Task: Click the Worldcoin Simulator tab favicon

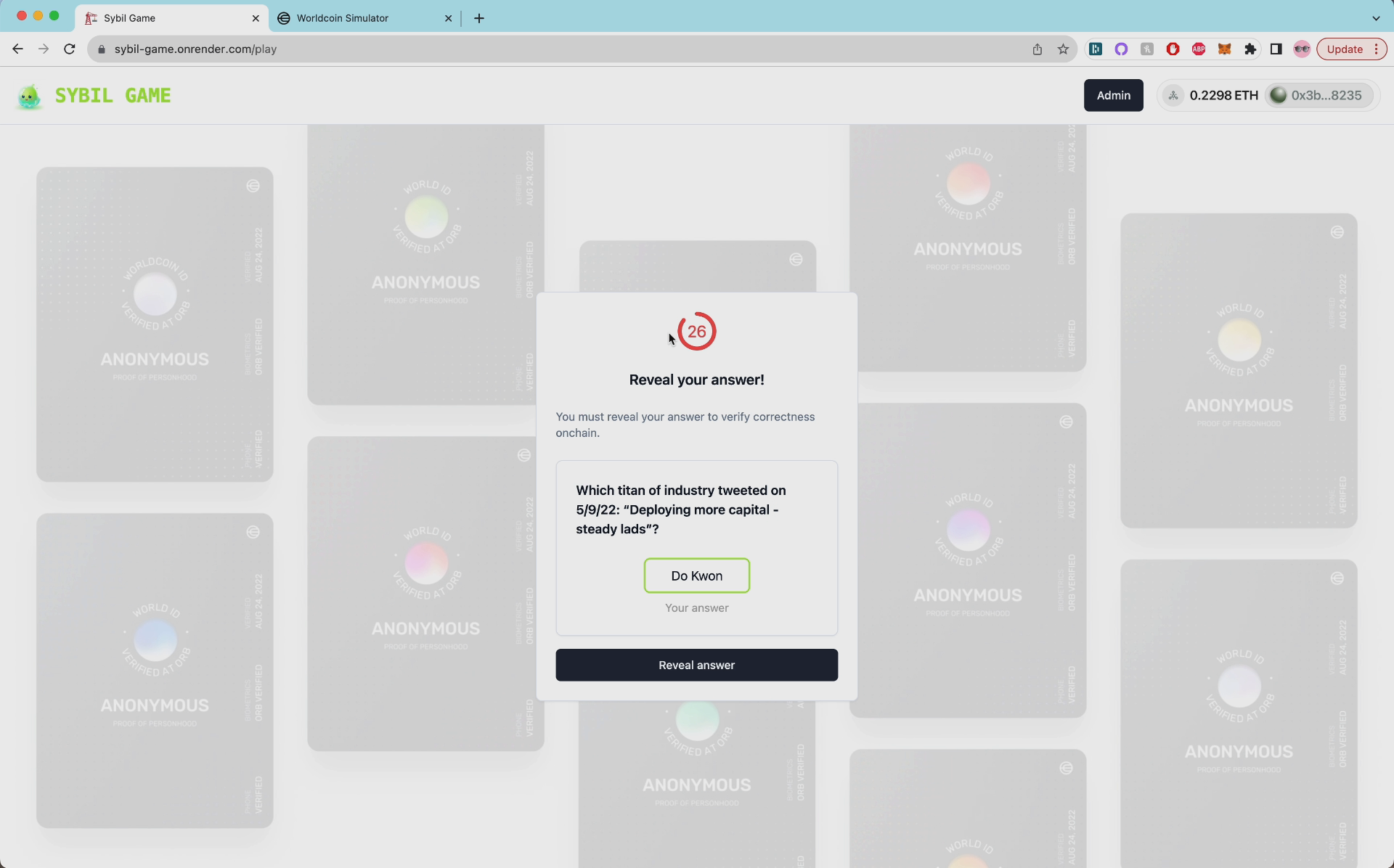Action: click(x=284, y=18)
